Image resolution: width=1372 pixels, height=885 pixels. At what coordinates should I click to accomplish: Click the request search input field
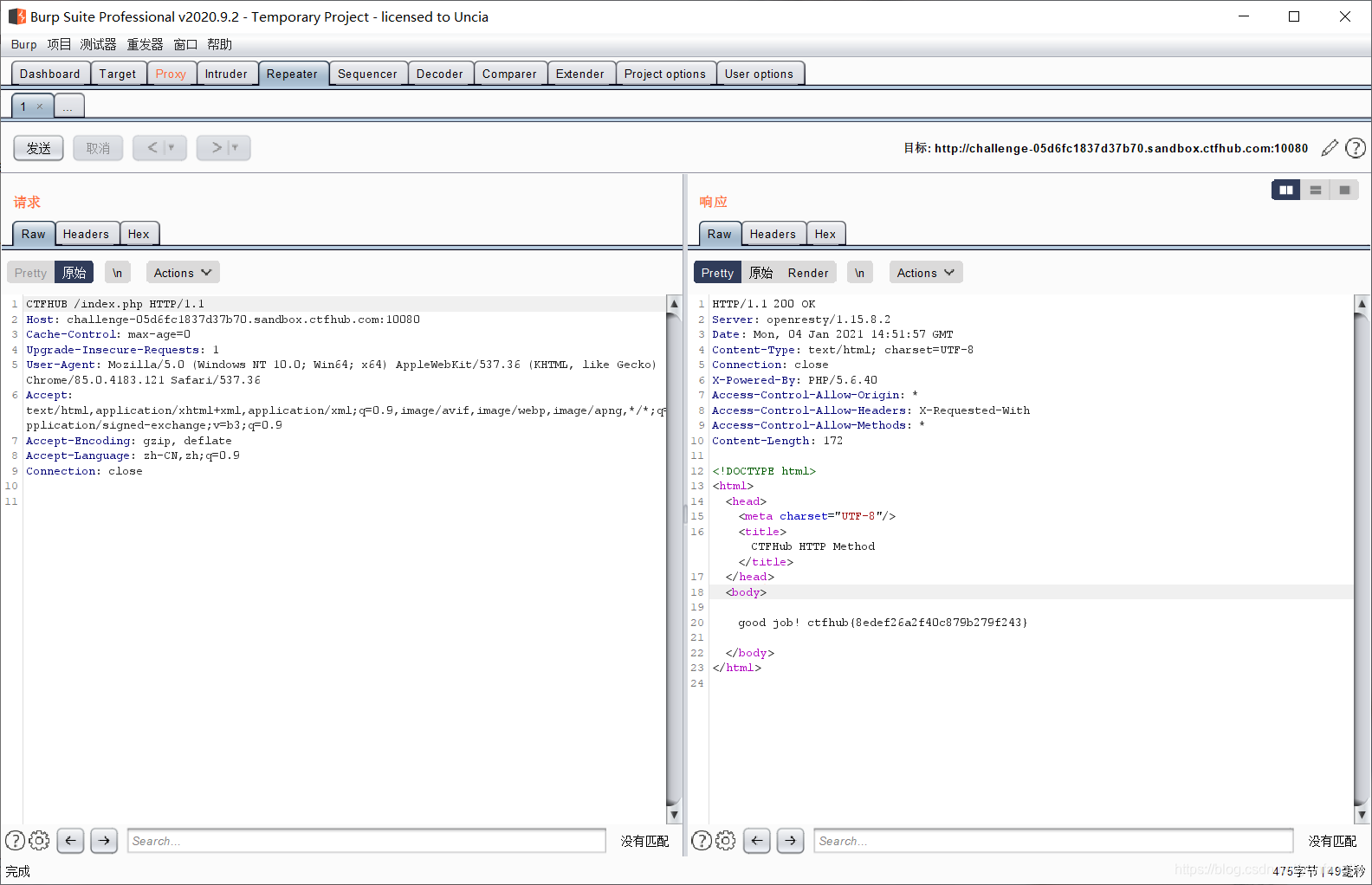(366, 840)
